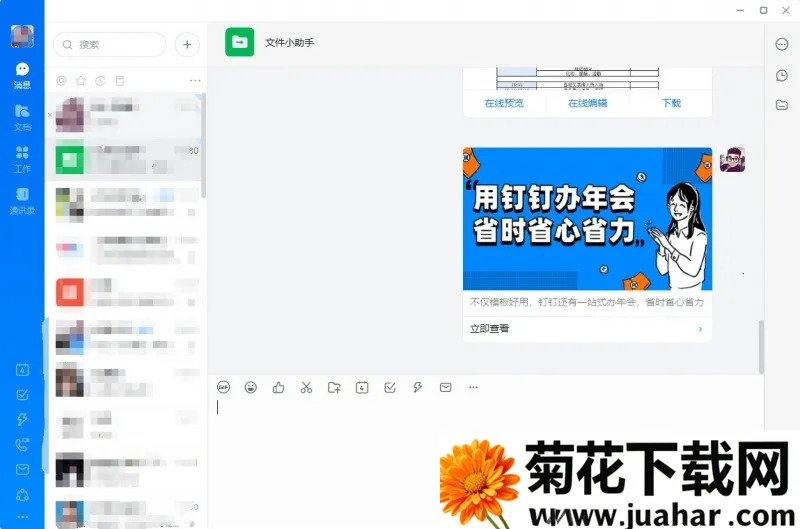Send a thumbs-up like from chat toolbar
This screenshot has height=529, width=800.
[x=279, y=387]
